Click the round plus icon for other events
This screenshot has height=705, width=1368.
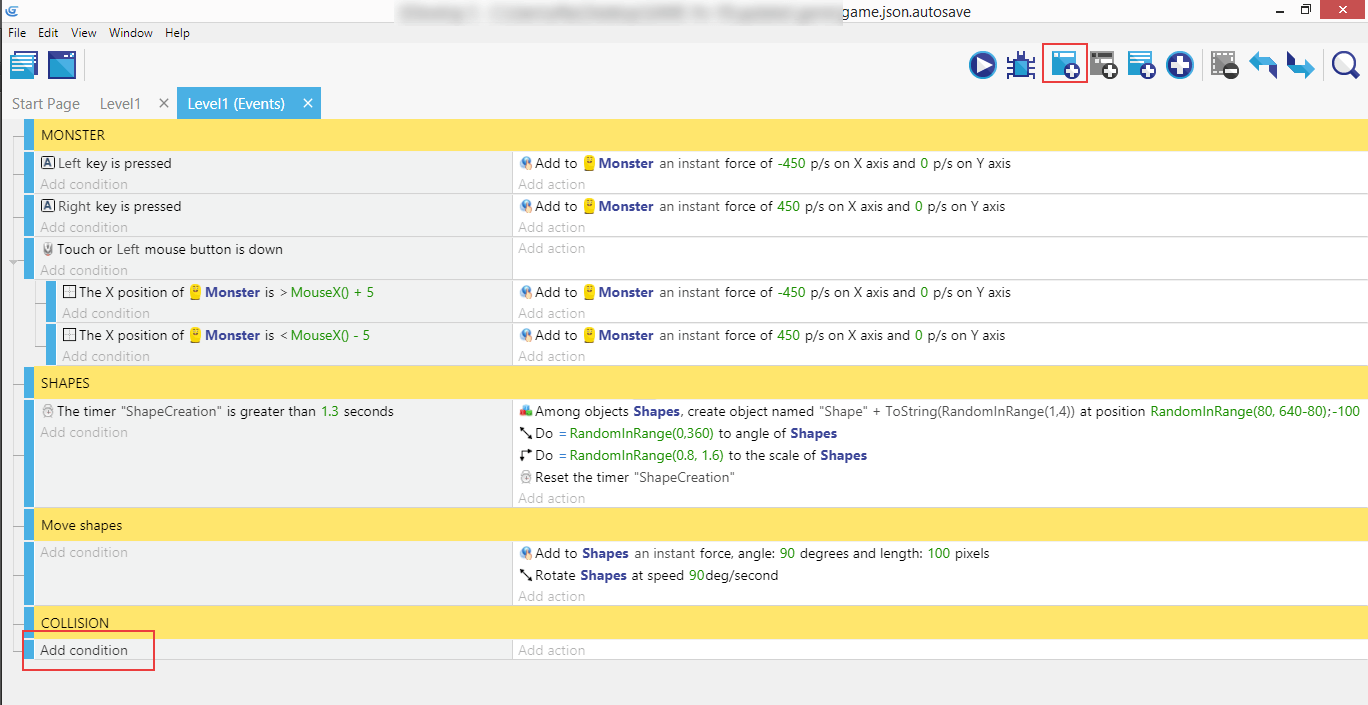point(1180,66)
